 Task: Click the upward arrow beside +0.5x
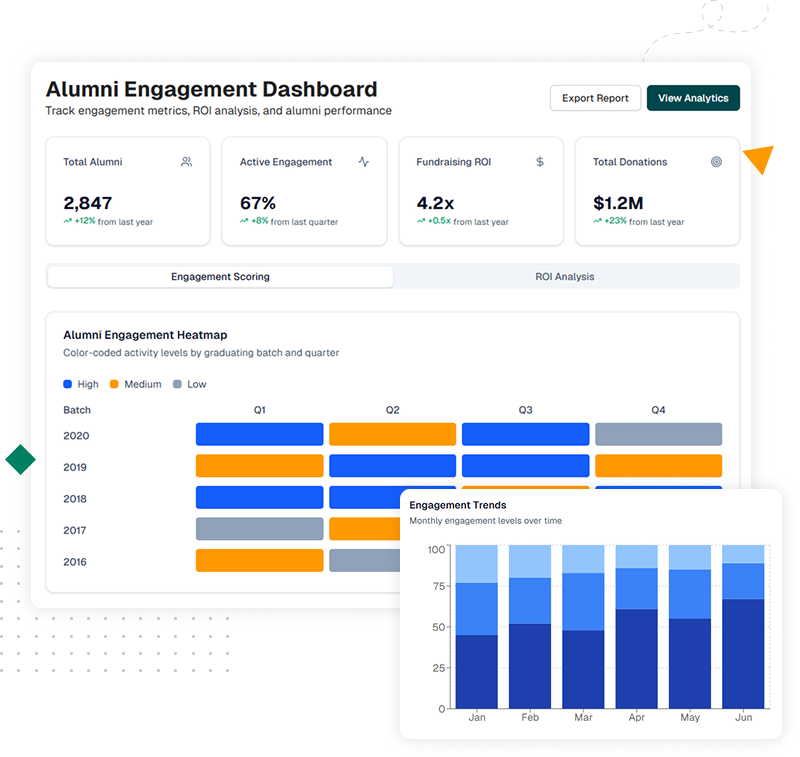[x=421, y=221]
